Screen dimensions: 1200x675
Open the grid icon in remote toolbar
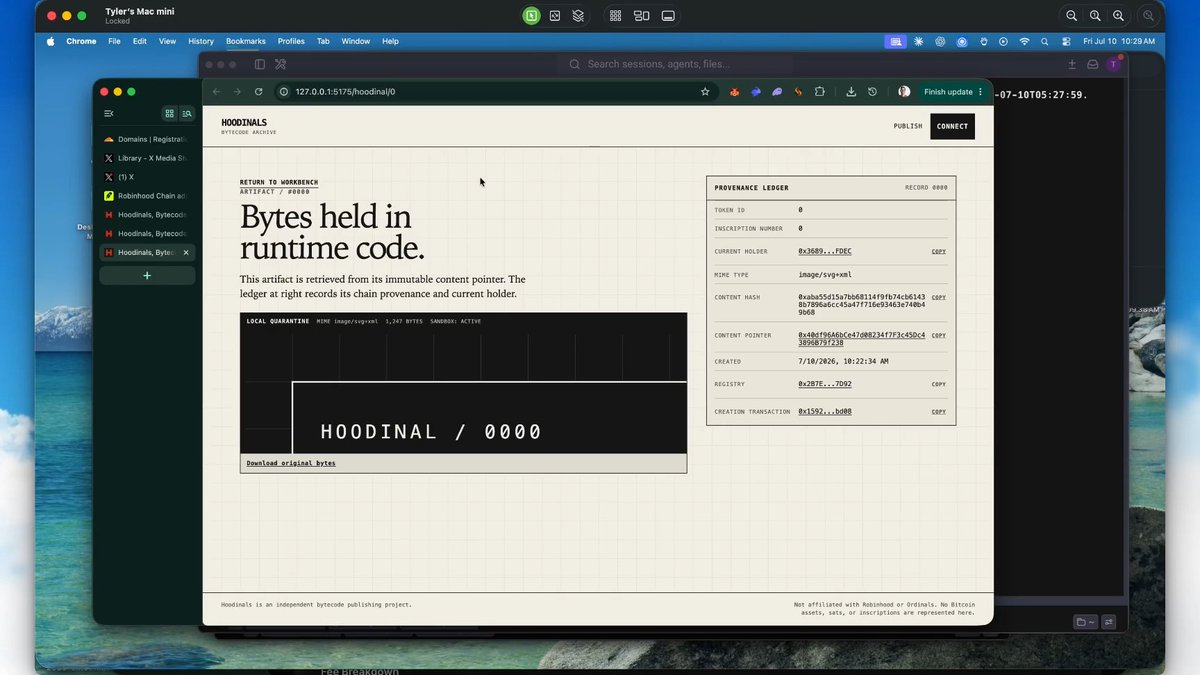(x=615, y=15)
